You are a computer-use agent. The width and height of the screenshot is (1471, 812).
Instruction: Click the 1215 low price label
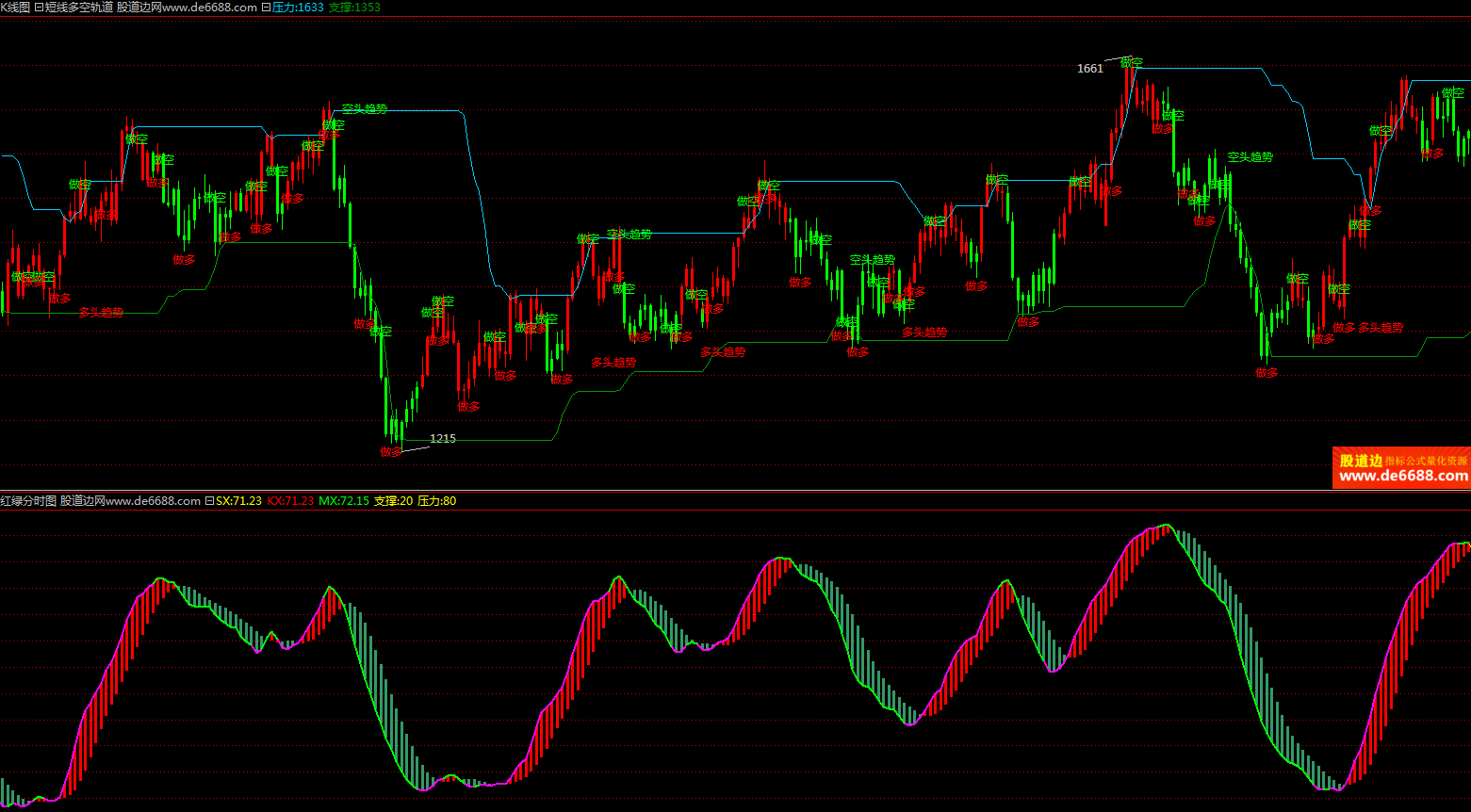(442, 438)
